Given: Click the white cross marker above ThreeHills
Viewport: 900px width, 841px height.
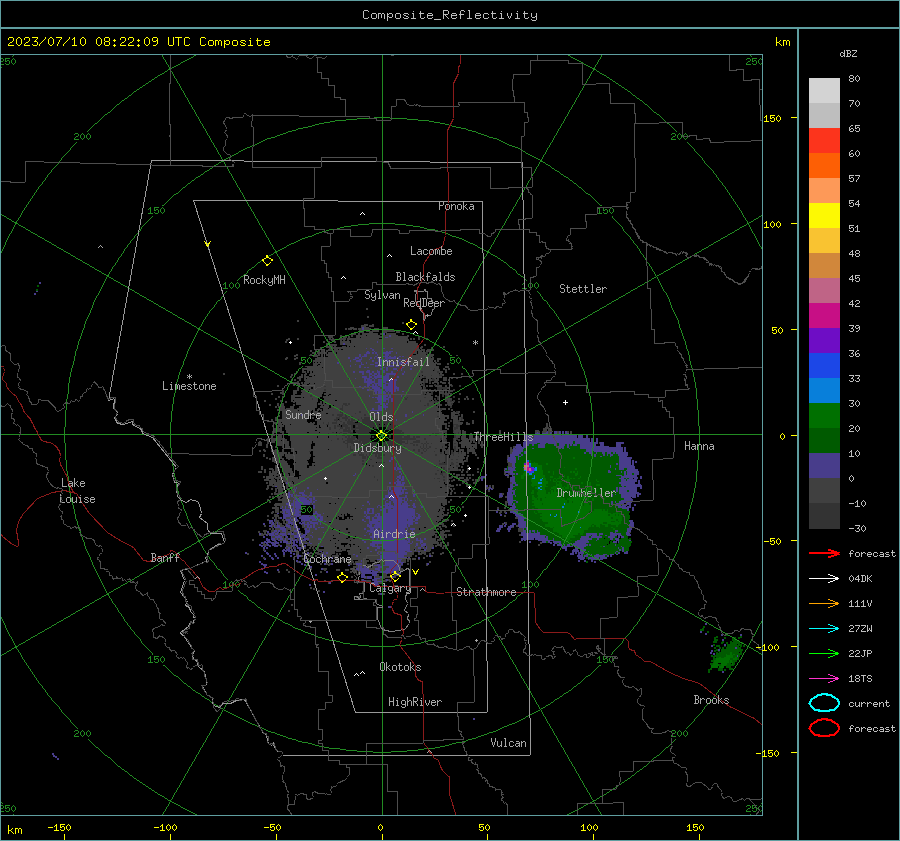Looking at the screenshot, I should [565, 402].
